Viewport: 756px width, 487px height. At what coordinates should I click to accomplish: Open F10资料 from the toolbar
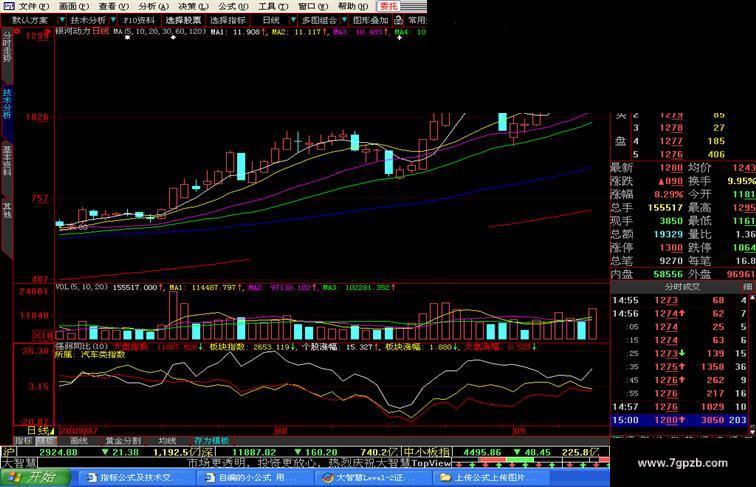(139, 20)
